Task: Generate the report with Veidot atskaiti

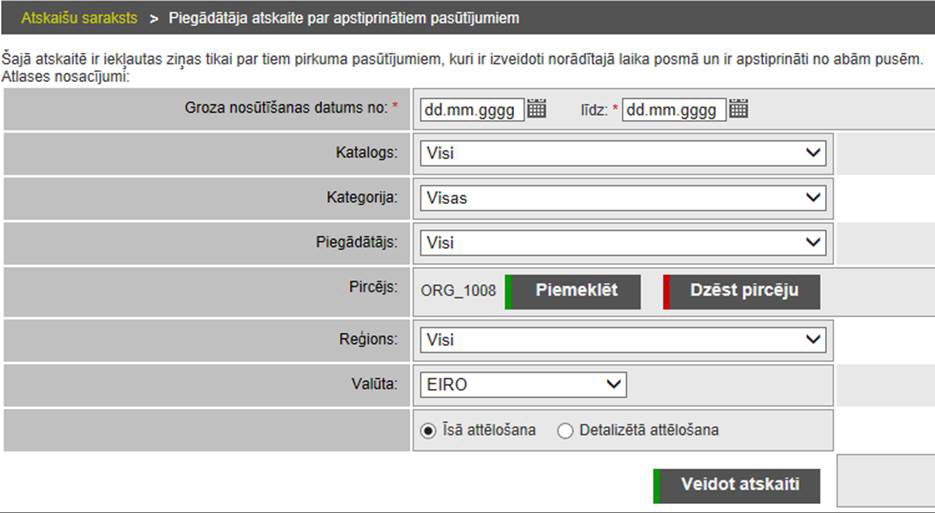Action: point(738,485)
